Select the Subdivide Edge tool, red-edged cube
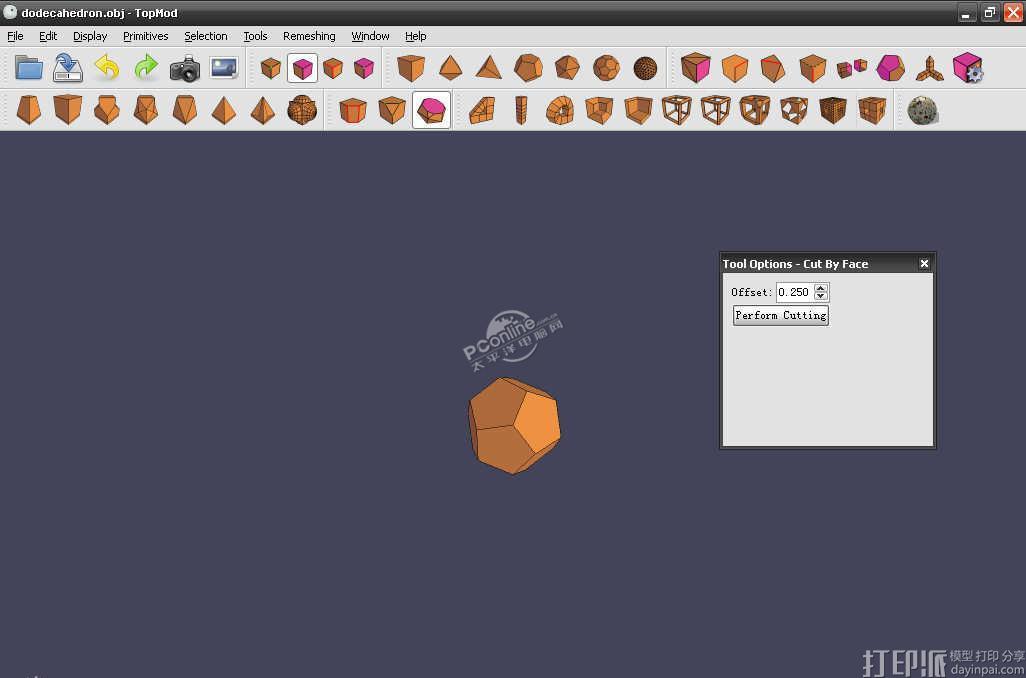Screen dimensions: 1026x678 (x=813, y=68)
